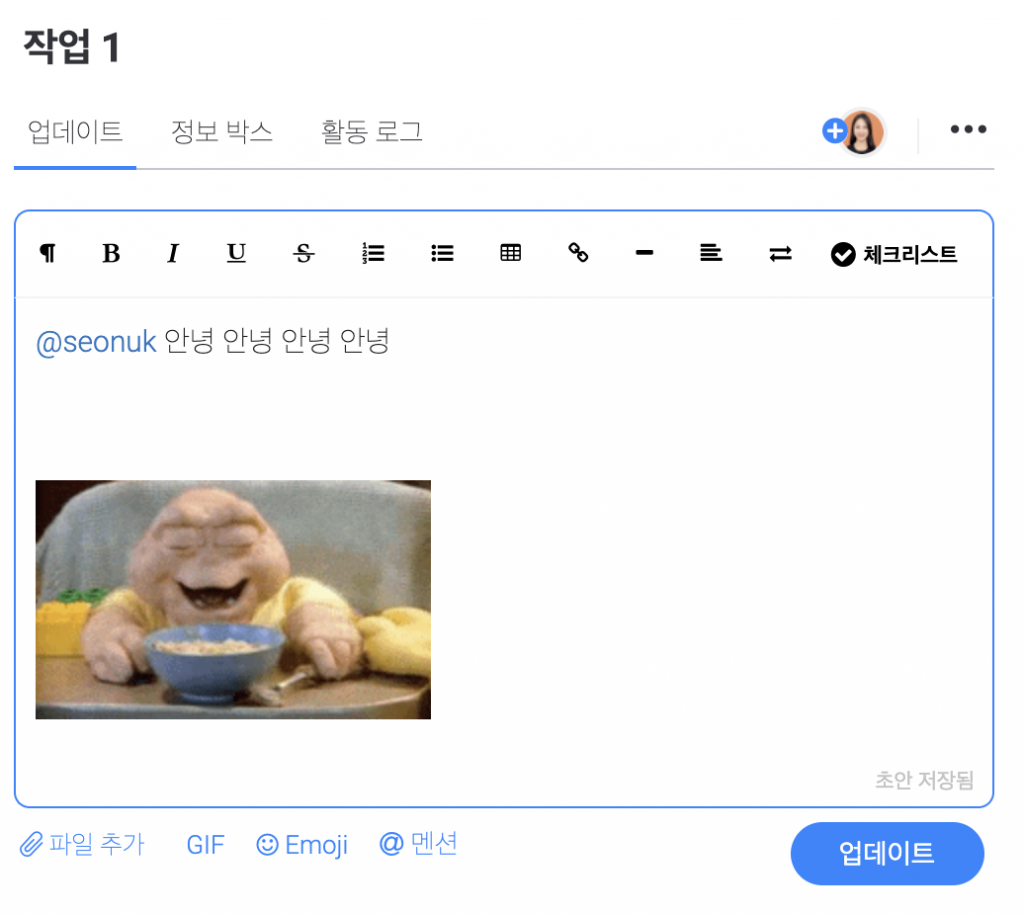
Task: Select the 업데이트 tab
Action: pos(75,132)
